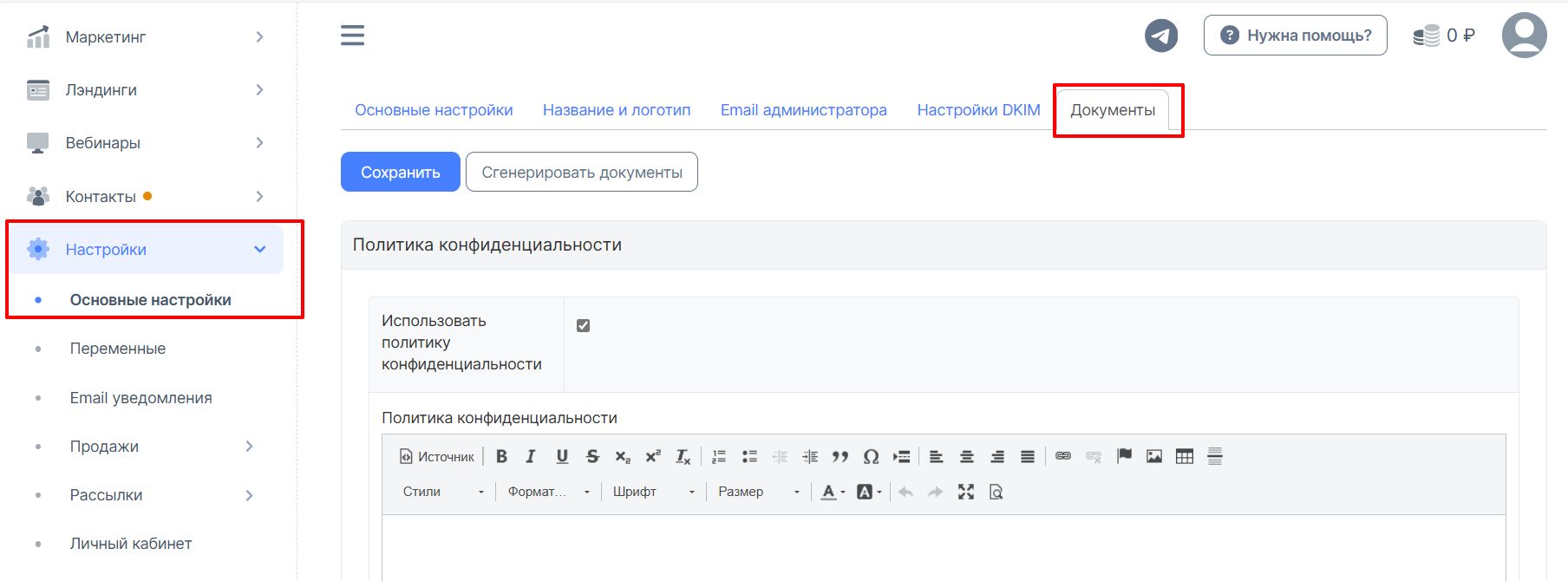The image size is (1568, 581).
Task: Toggle the hamburger sidebar menu
Action: coord(352,36)
